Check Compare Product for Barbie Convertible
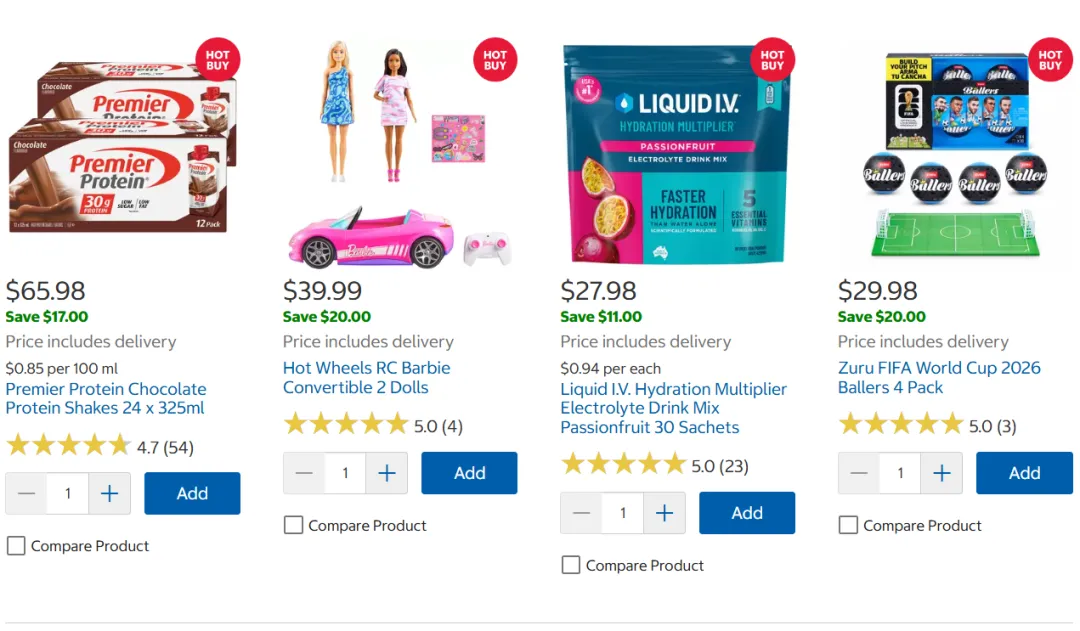 pos(293,526)
